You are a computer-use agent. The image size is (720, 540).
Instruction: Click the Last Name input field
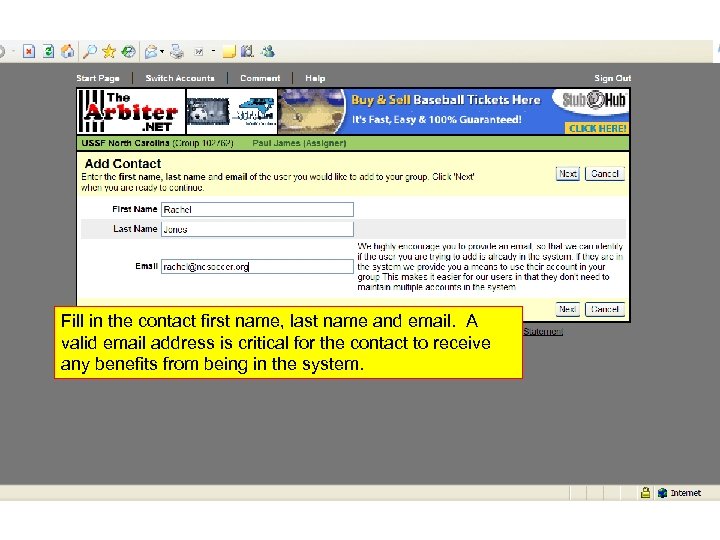pos(257,229)
